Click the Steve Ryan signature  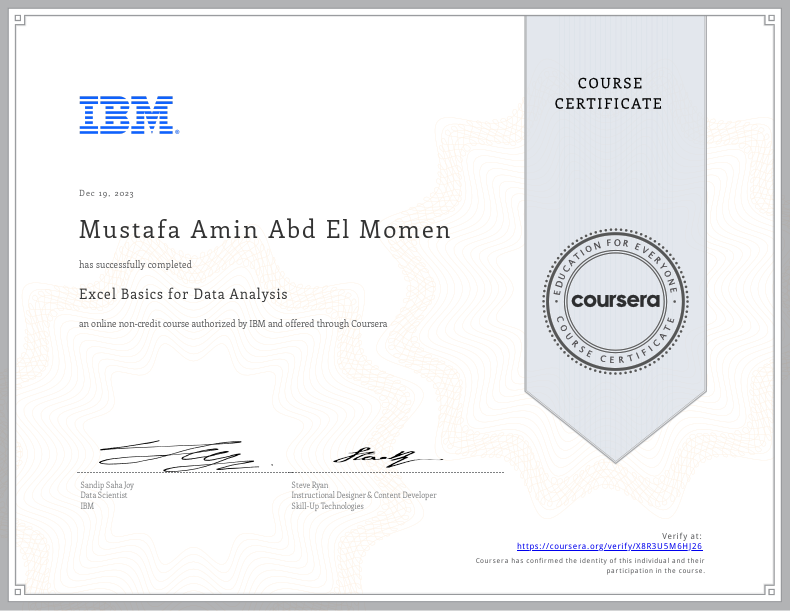[386, 457]
